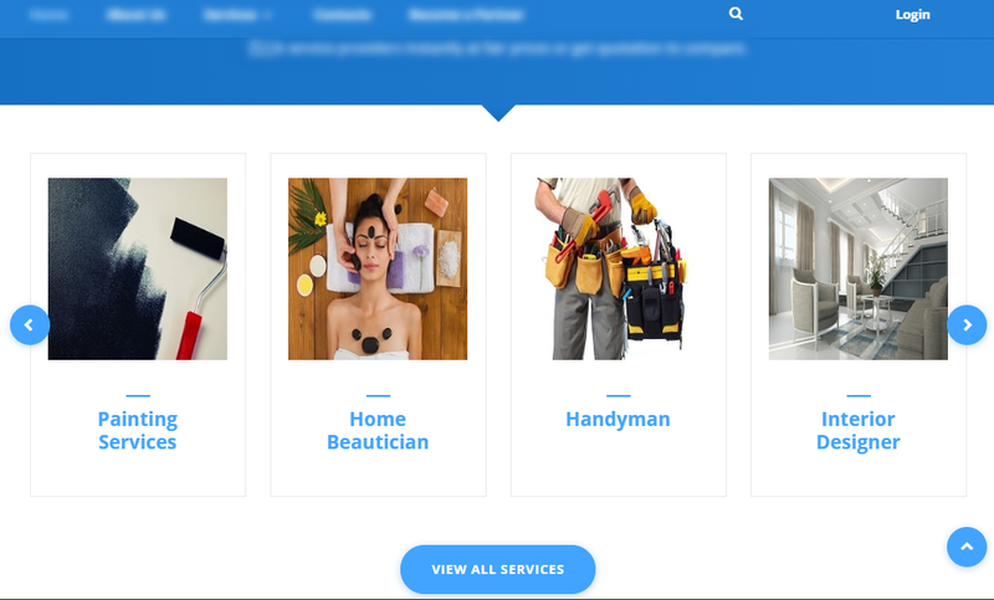Screen dimensions: 994x600
Task: Choose the Interior Designer title link
Action: click(x=858, y=430)
